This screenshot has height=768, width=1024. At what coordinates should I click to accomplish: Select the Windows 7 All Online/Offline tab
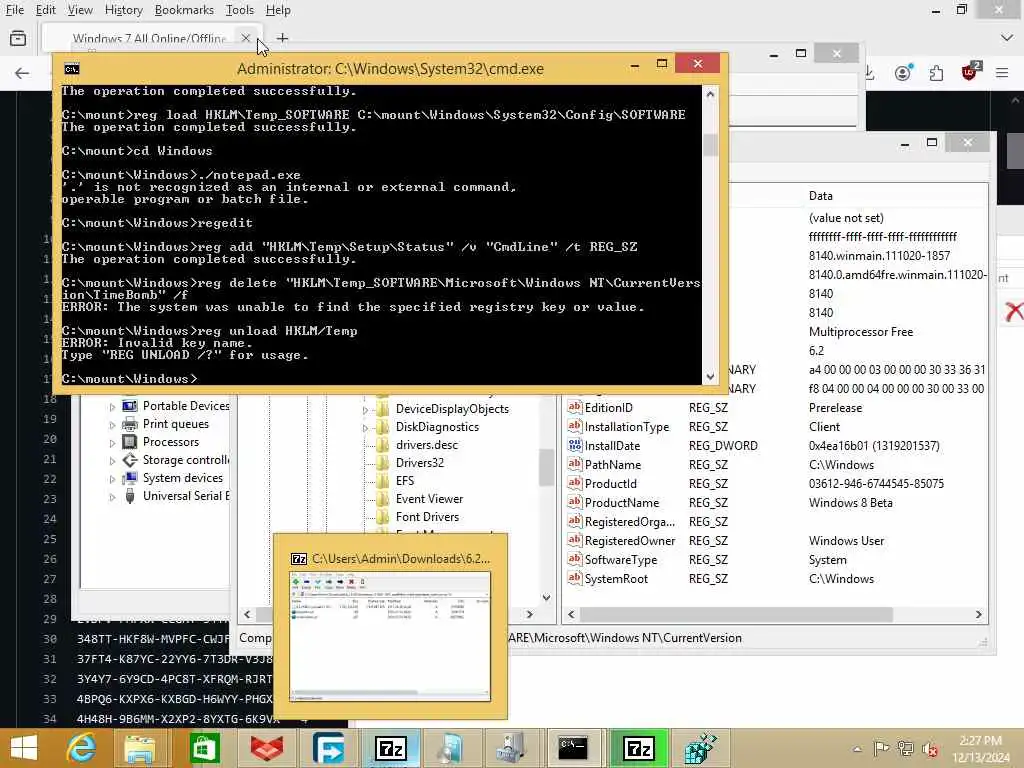[x=150, y=39]
